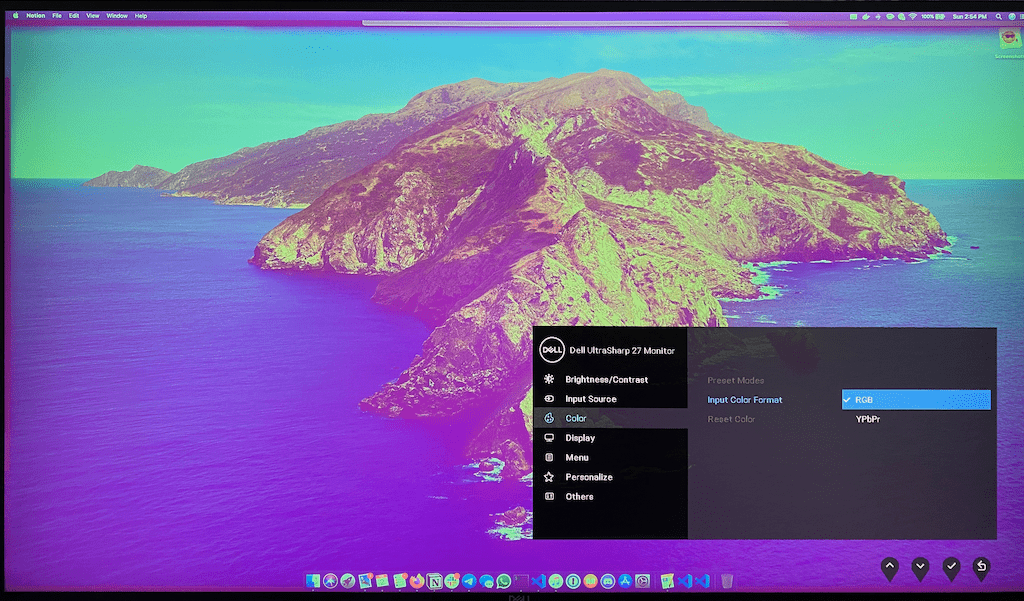
Task: Open Input Source in the monitor menu
Action: (x=590, y=399)
